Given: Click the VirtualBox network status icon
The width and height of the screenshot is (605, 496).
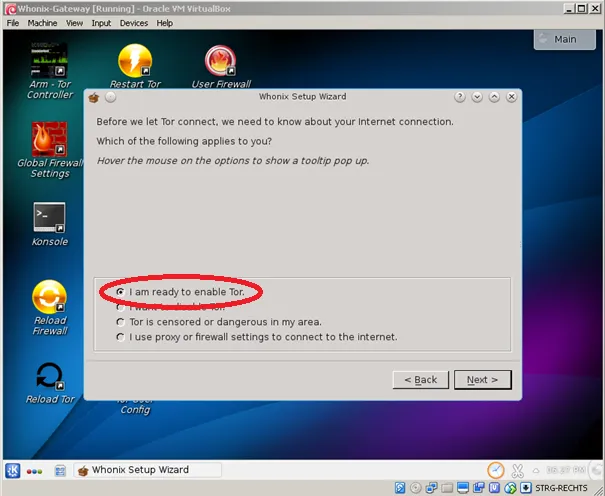Looking at the screenshot, I should pyautogui.click(x=431, y=488).
